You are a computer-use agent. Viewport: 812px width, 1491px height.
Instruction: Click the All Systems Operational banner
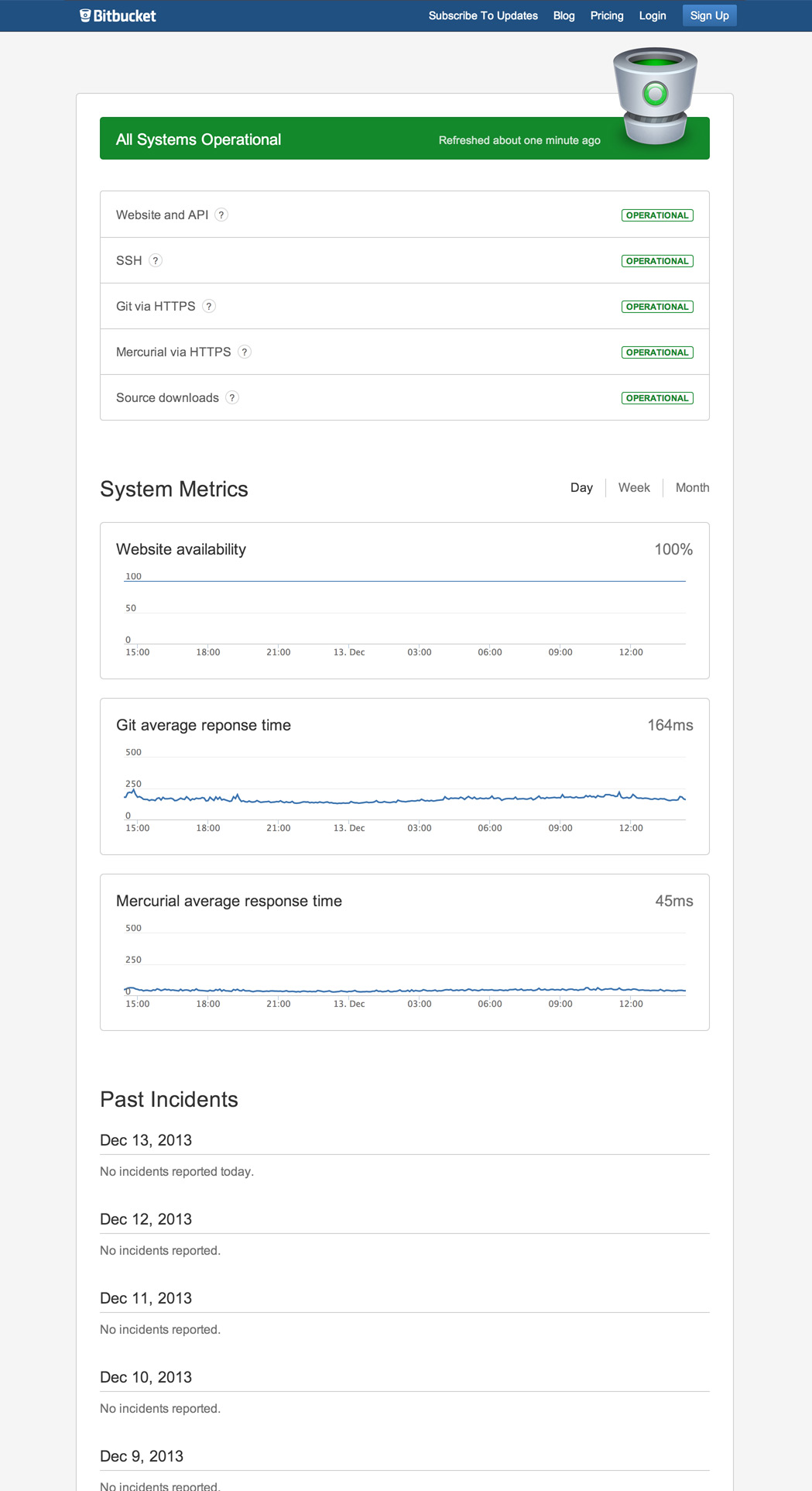(348, 139)
